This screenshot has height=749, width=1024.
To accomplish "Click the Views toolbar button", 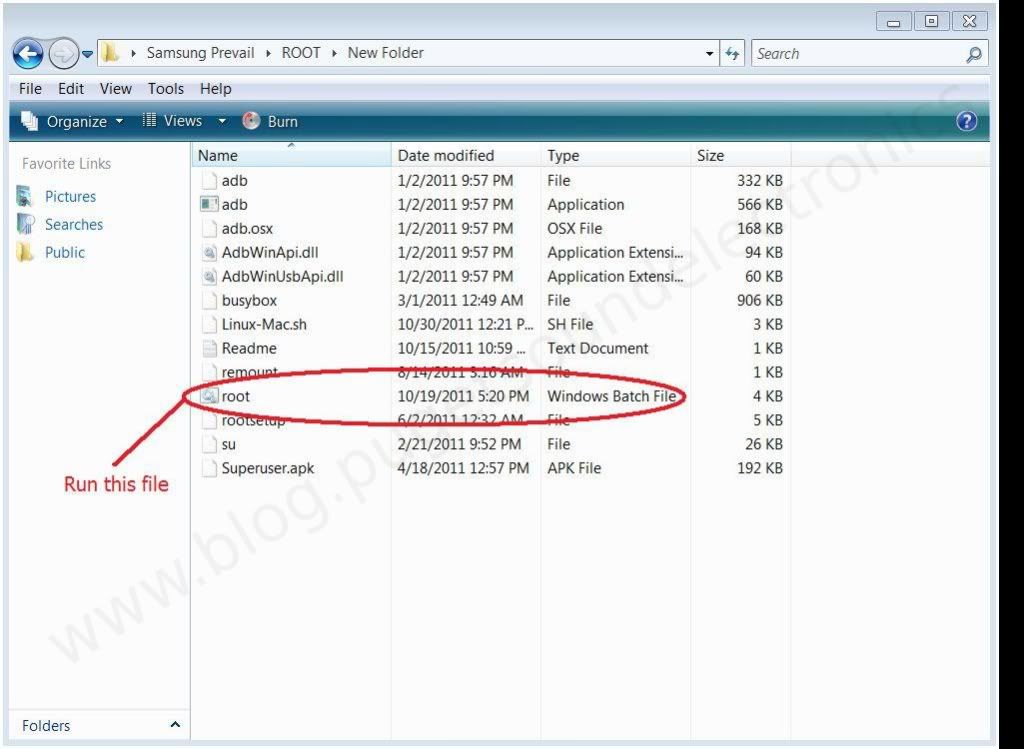I will point(173,121).
